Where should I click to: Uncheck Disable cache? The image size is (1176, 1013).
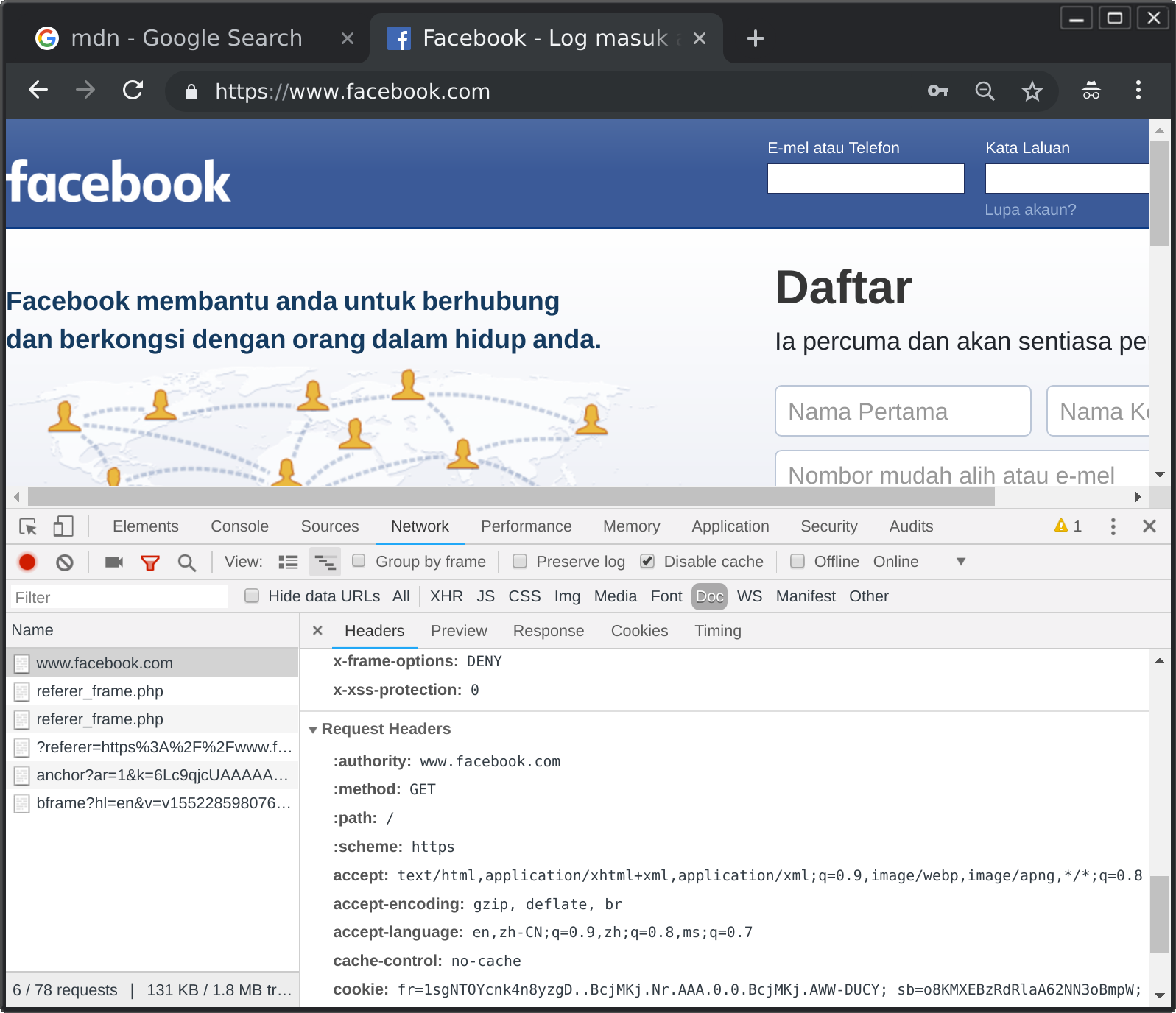[x=647, y=561]
